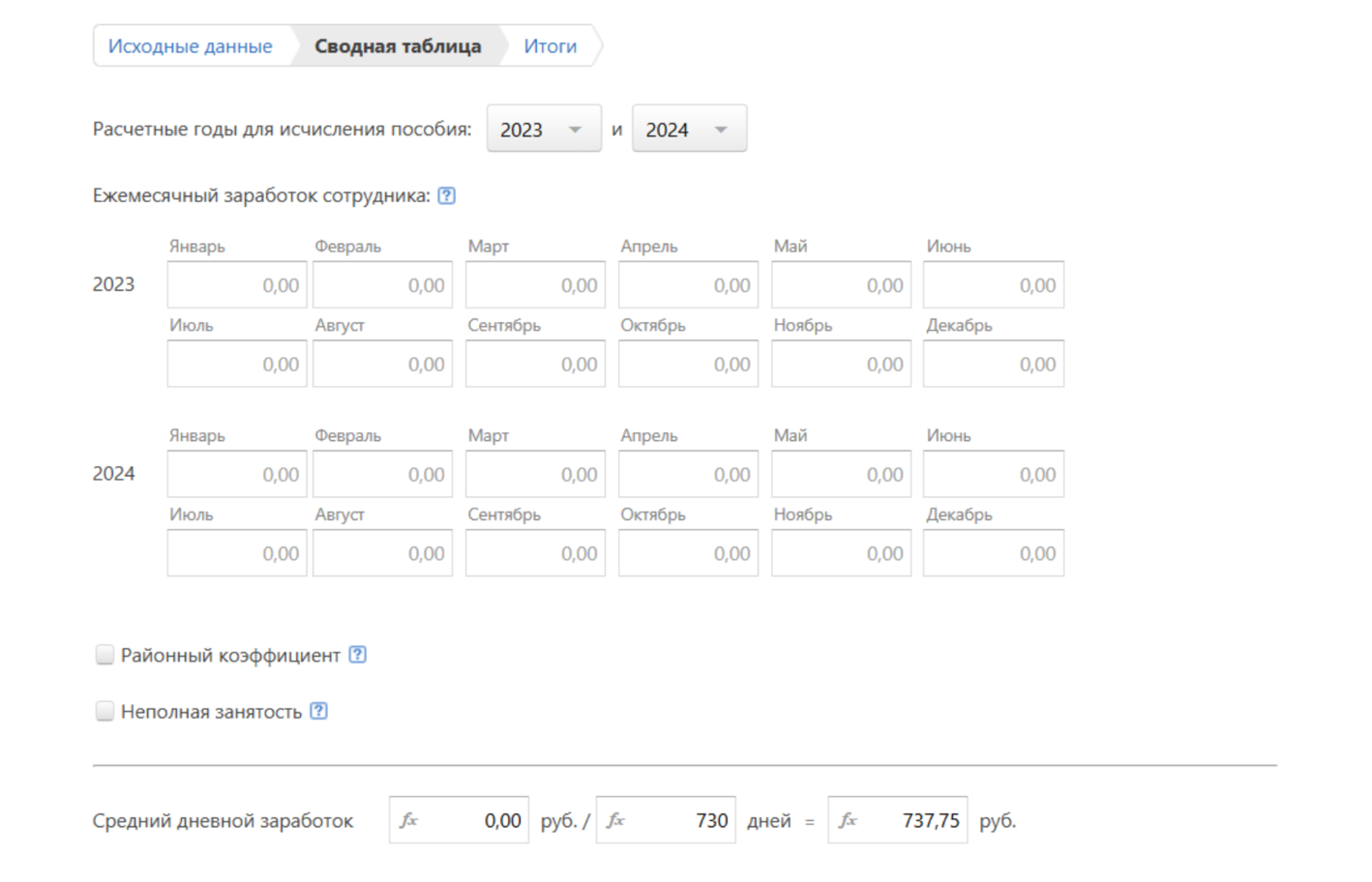Open the 2023 calculation year dropdown
Screen dimensions: 1372x882
tap(543, 129)
